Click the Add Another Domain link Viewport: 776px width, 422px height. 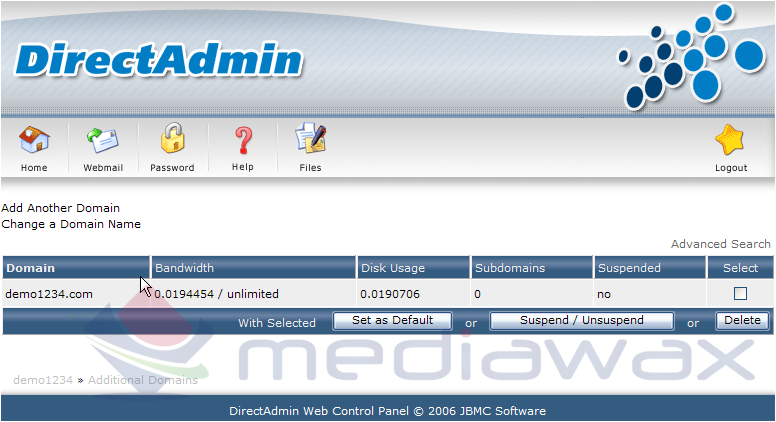pos(60,208)
